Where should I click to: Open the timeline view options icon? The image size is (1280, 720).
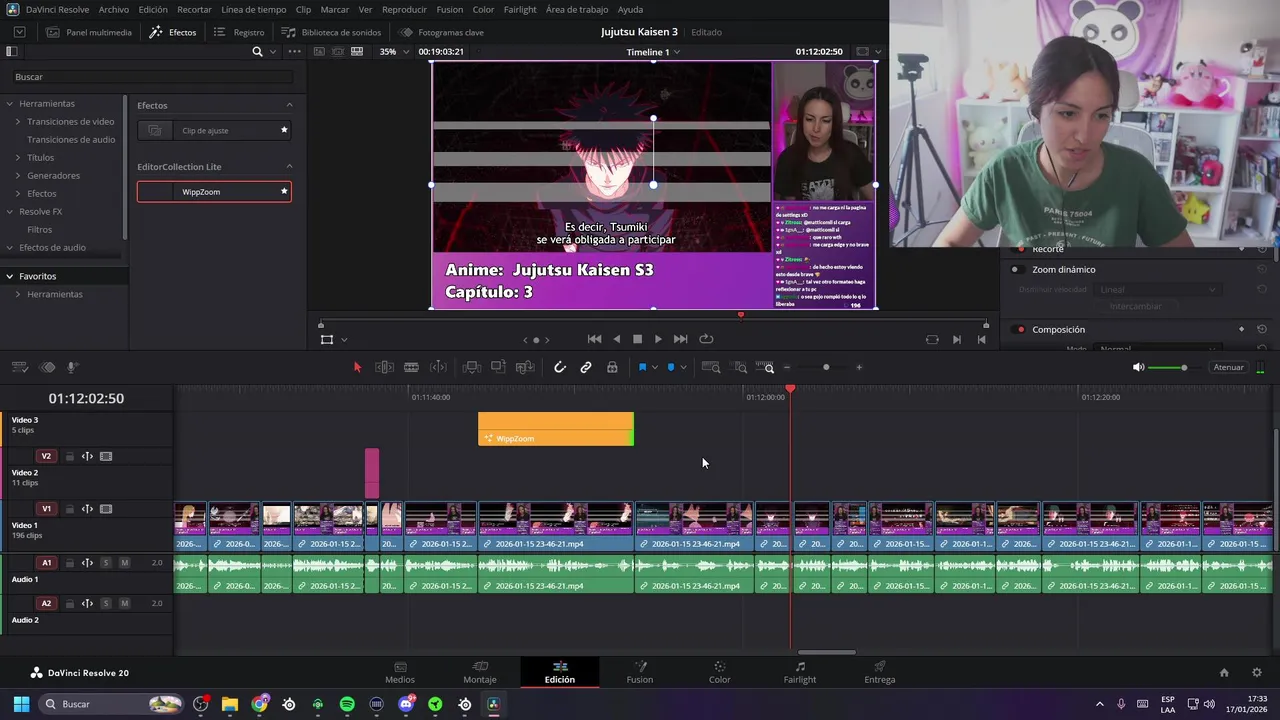19,367
